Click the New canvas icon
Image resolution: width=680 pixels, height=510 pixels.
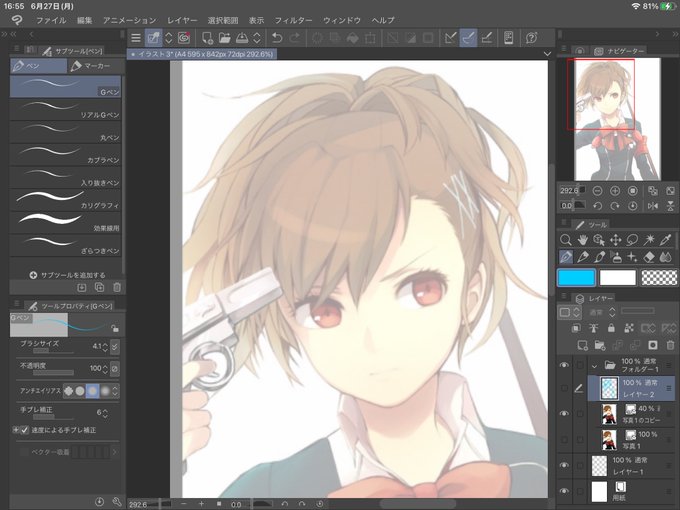[x=207, y=38]
